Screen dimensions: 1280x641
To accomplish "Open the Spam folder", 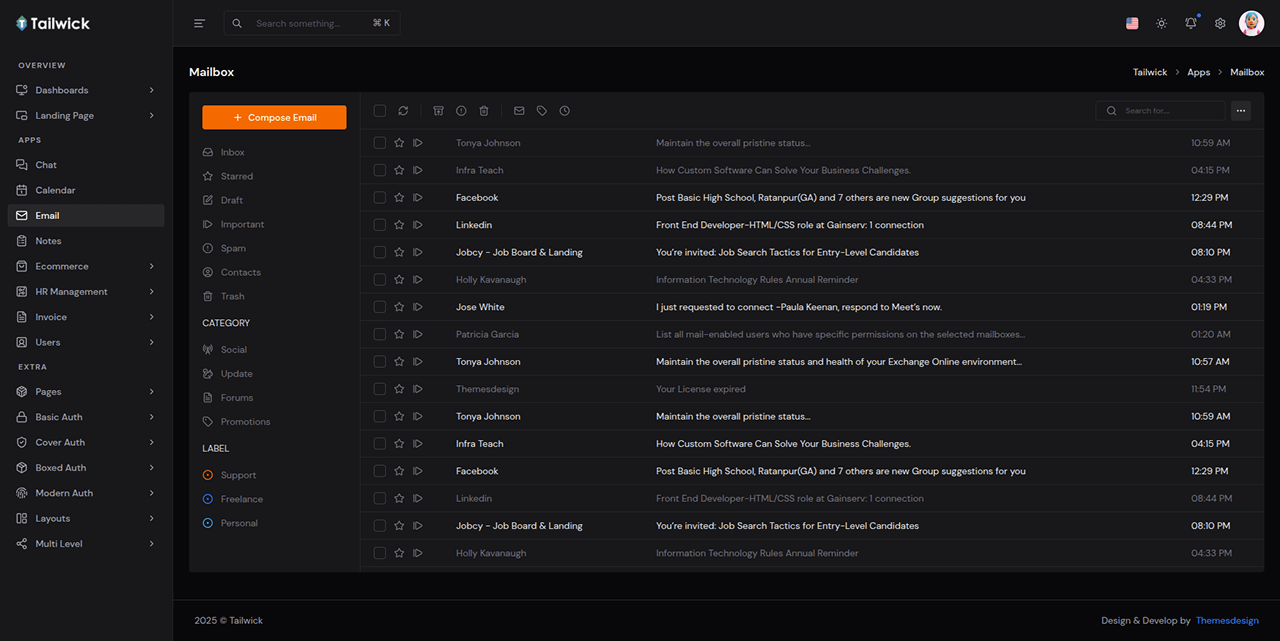I will click(233, 248).
